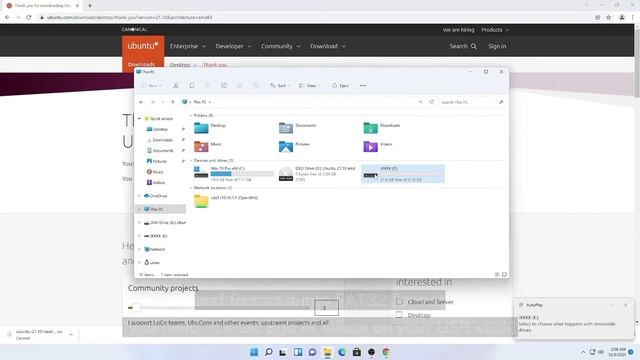Click Windows Start button on taskbar
This screenshot has width=640, height=360.
[x=254, y=352]
